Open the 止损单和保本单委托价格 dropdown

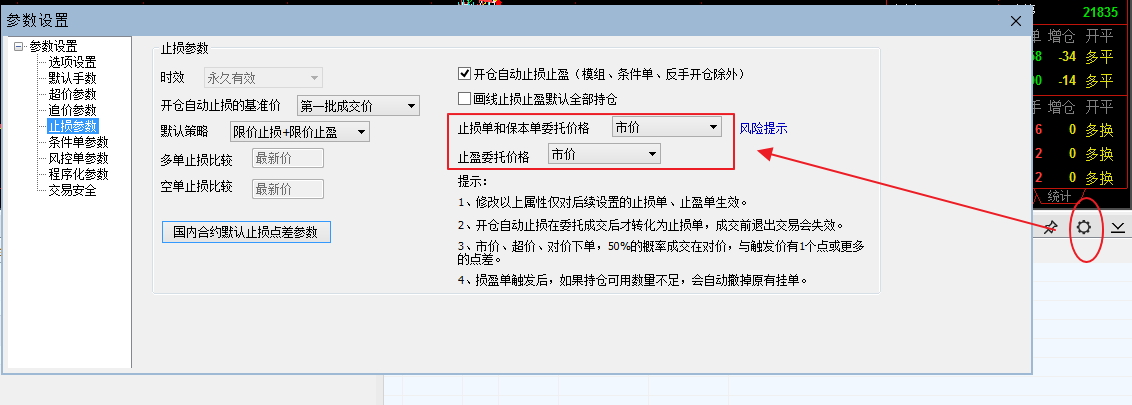point(666,128)
